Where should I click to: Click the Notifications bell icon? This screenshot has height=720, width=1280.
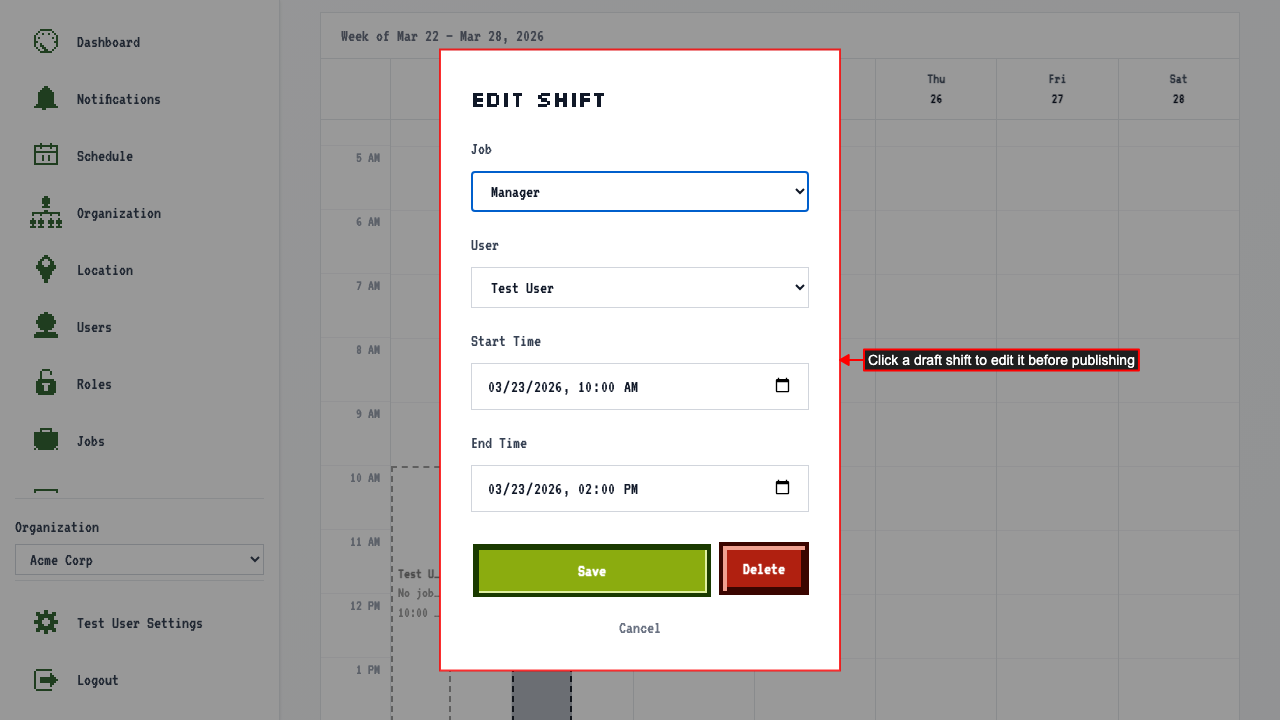click(46, 99)
